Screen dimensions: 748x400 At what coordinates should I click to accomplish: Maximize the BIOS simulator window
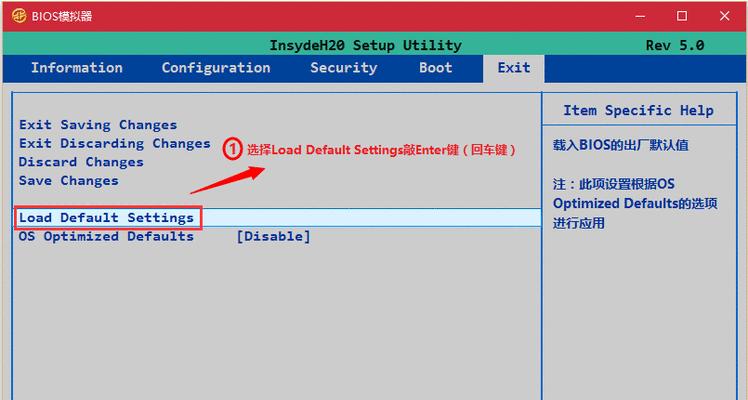point(682,16)
